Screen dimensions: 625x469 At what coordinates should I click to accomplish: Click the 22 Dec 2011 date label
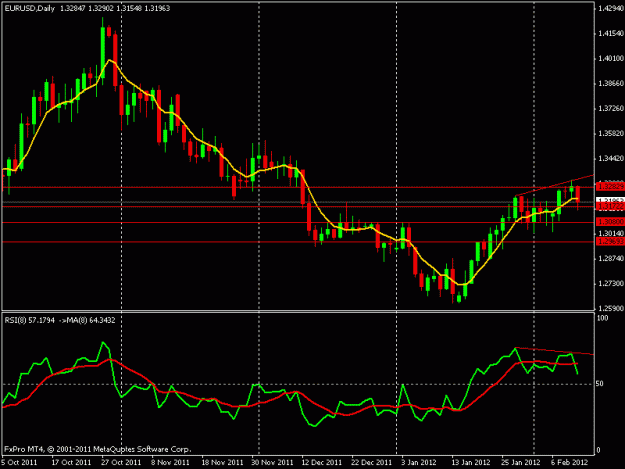coord(371,463)
